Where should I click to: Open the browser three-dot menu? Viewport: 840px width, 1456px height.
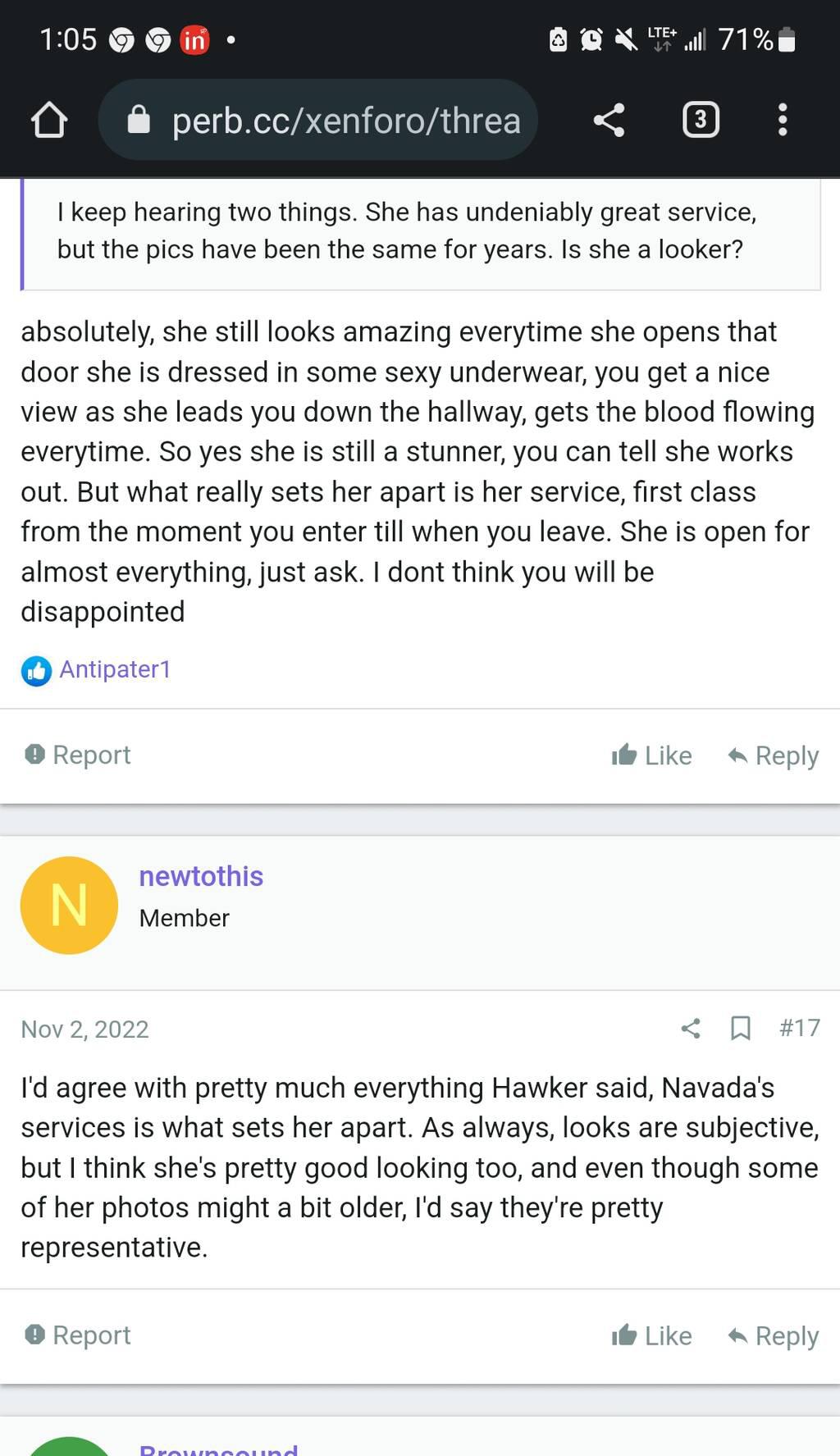click(783, 121)
